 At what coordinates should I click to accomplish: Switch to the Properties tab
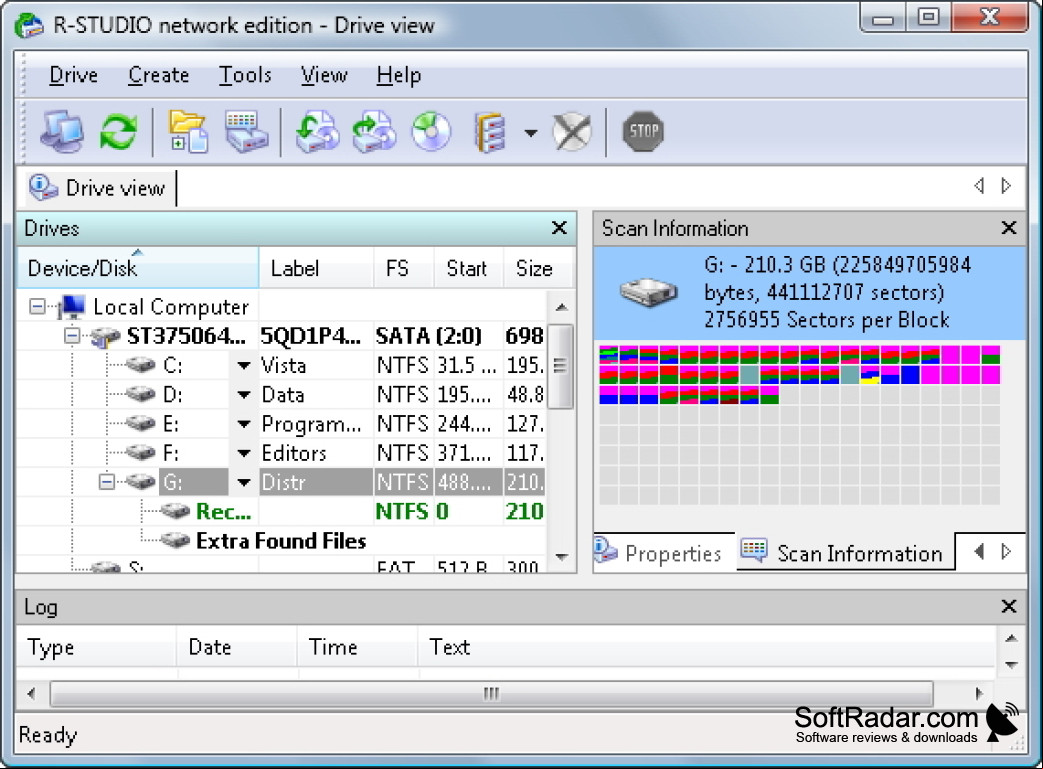coord(665,552)
